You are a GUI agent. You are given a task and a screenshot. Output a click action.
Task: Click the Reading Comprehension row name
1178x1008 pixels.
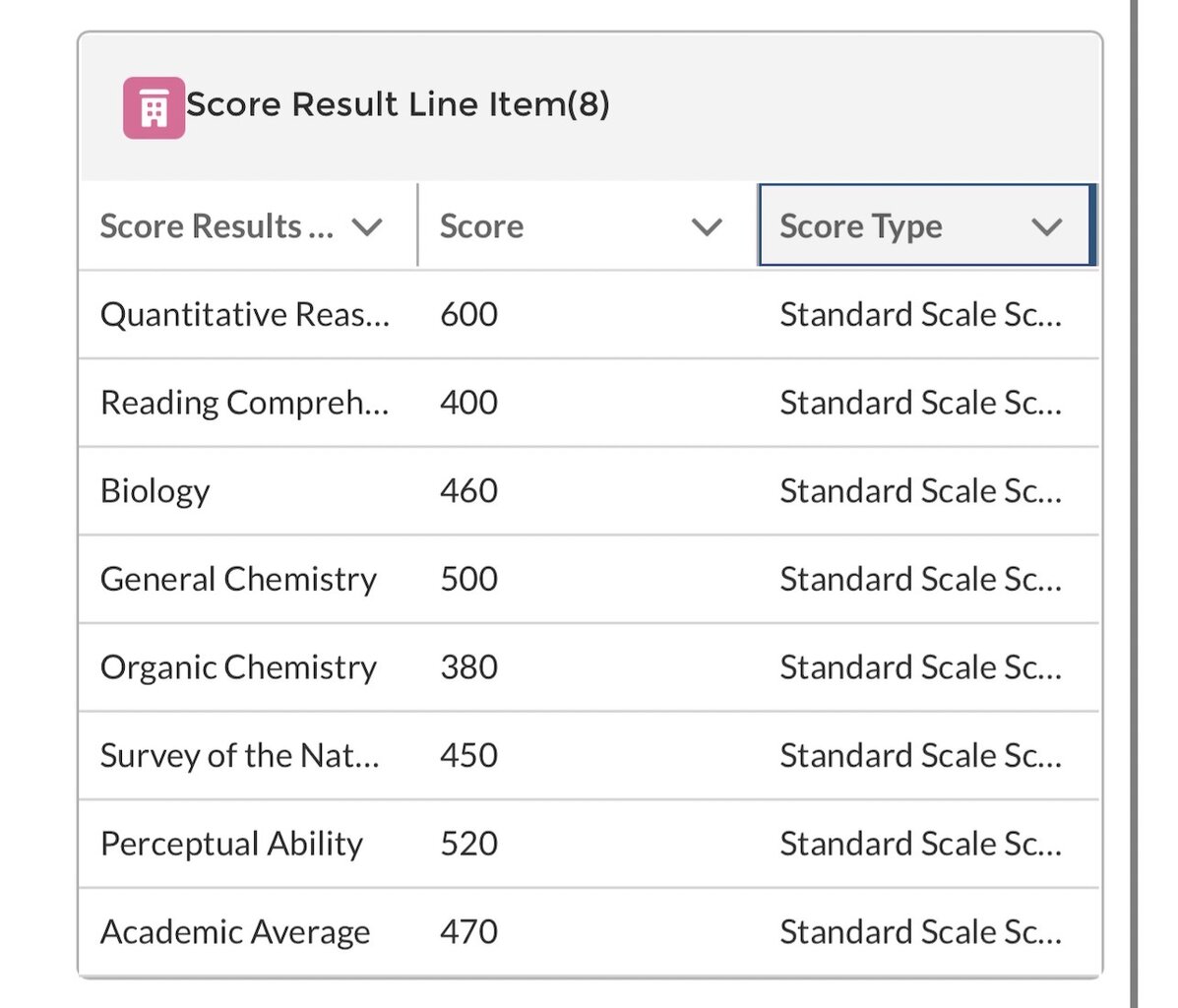[244, 403]
